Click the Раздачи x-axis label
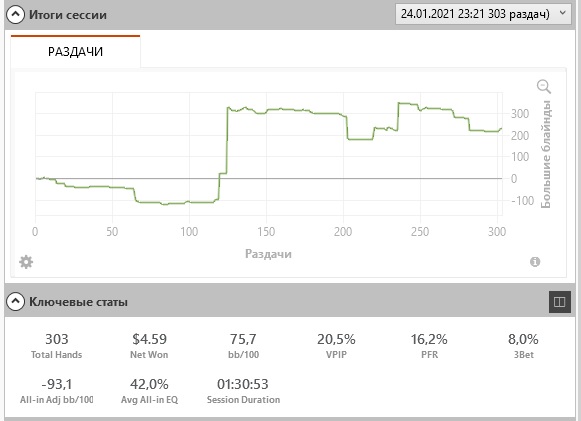This screenshot has width=581, height=421. [x=268, y=254]
